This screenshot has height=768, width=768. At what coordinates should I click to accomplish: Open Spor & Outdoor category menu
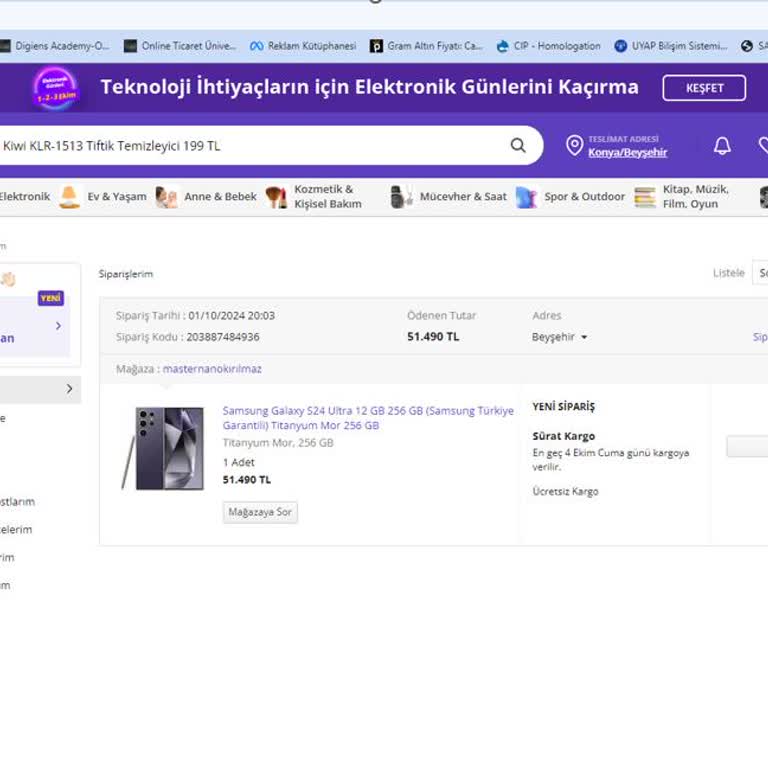pyautogui.click(x=584, y=197)
